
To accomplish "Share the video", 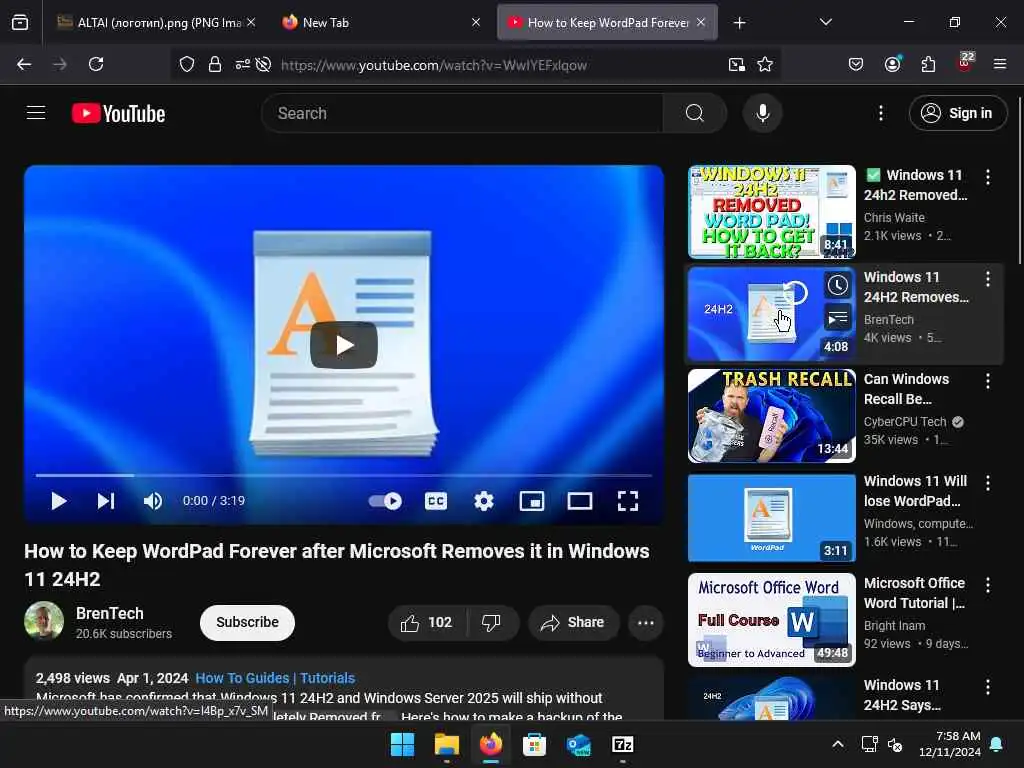I will pos(572,622).
